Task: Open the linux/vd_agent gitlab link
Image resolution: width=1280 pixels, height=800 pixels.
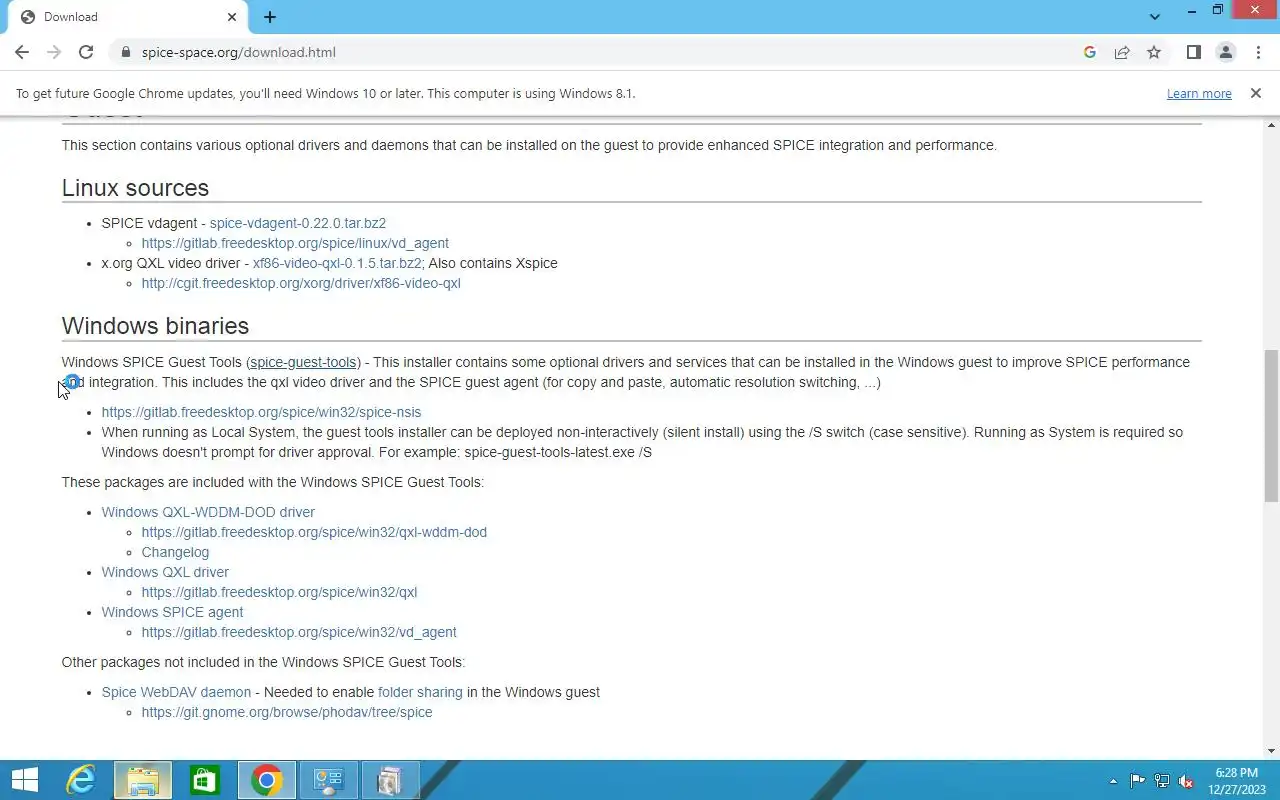Action: pyautogui.click(x=295, y=243)
